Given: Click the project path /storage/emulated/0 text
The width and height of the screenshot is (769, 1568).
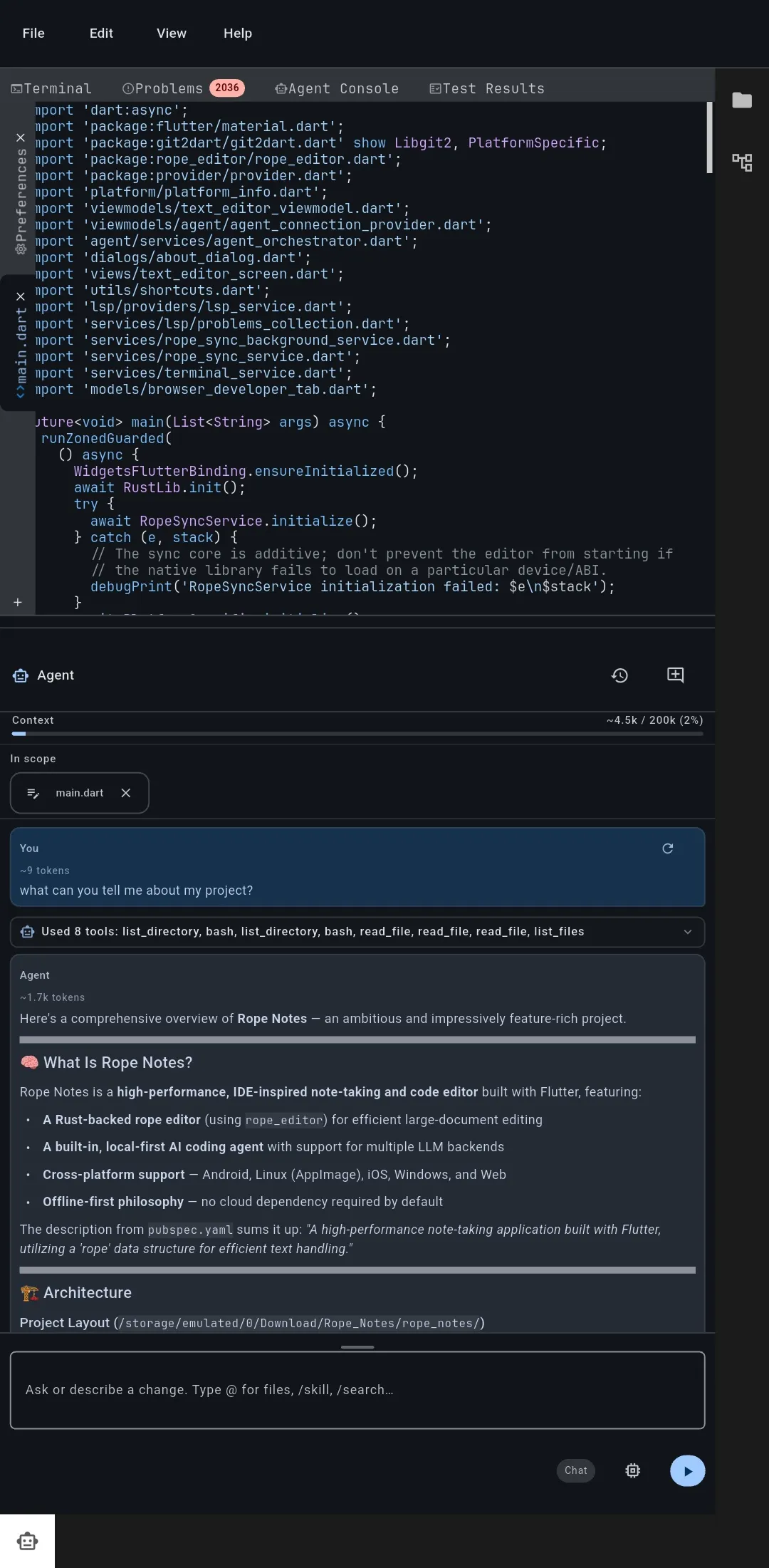Looking at the screenshot, I should click(299, 1323).
